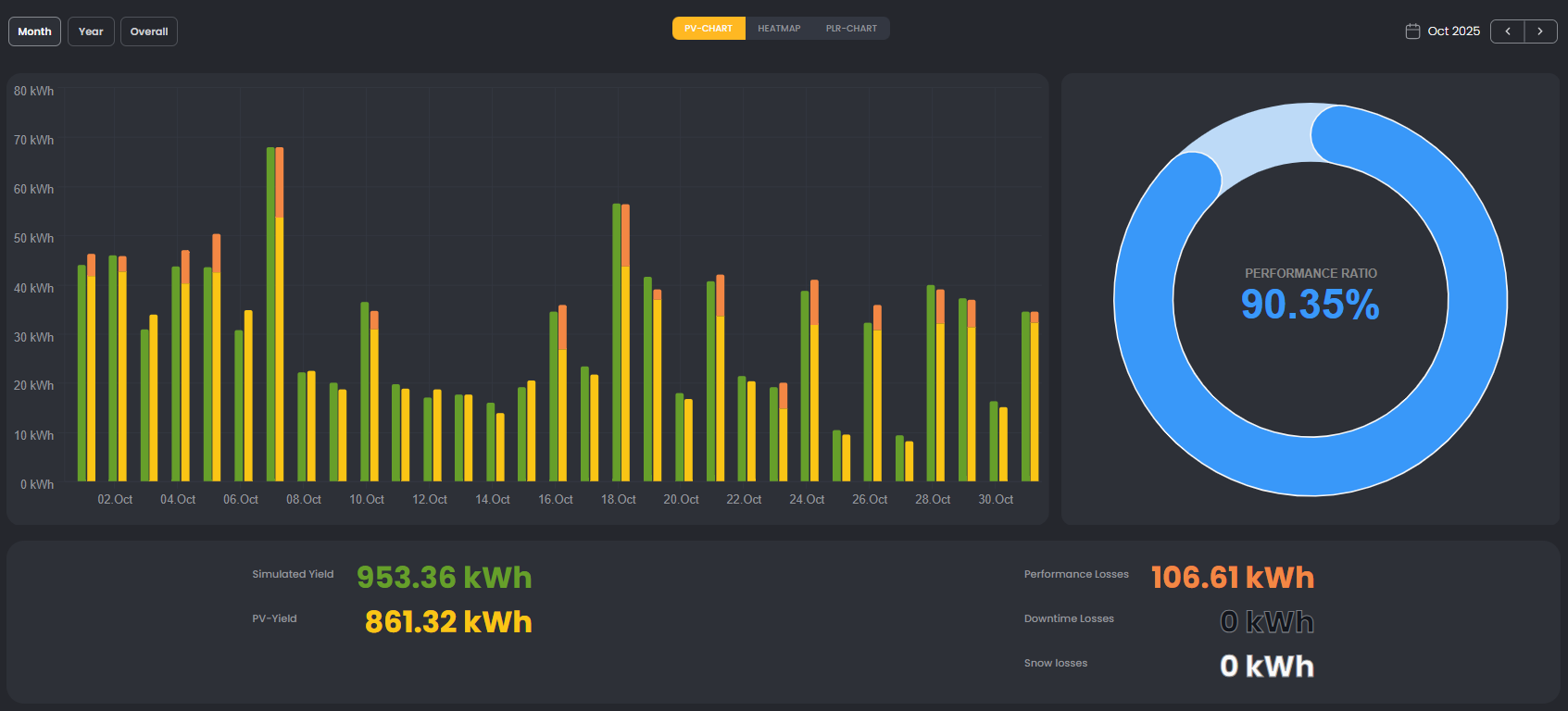Click the 90.35% performance ratio value
The width and height of the screenshot is (1568, 711).
1310,305
